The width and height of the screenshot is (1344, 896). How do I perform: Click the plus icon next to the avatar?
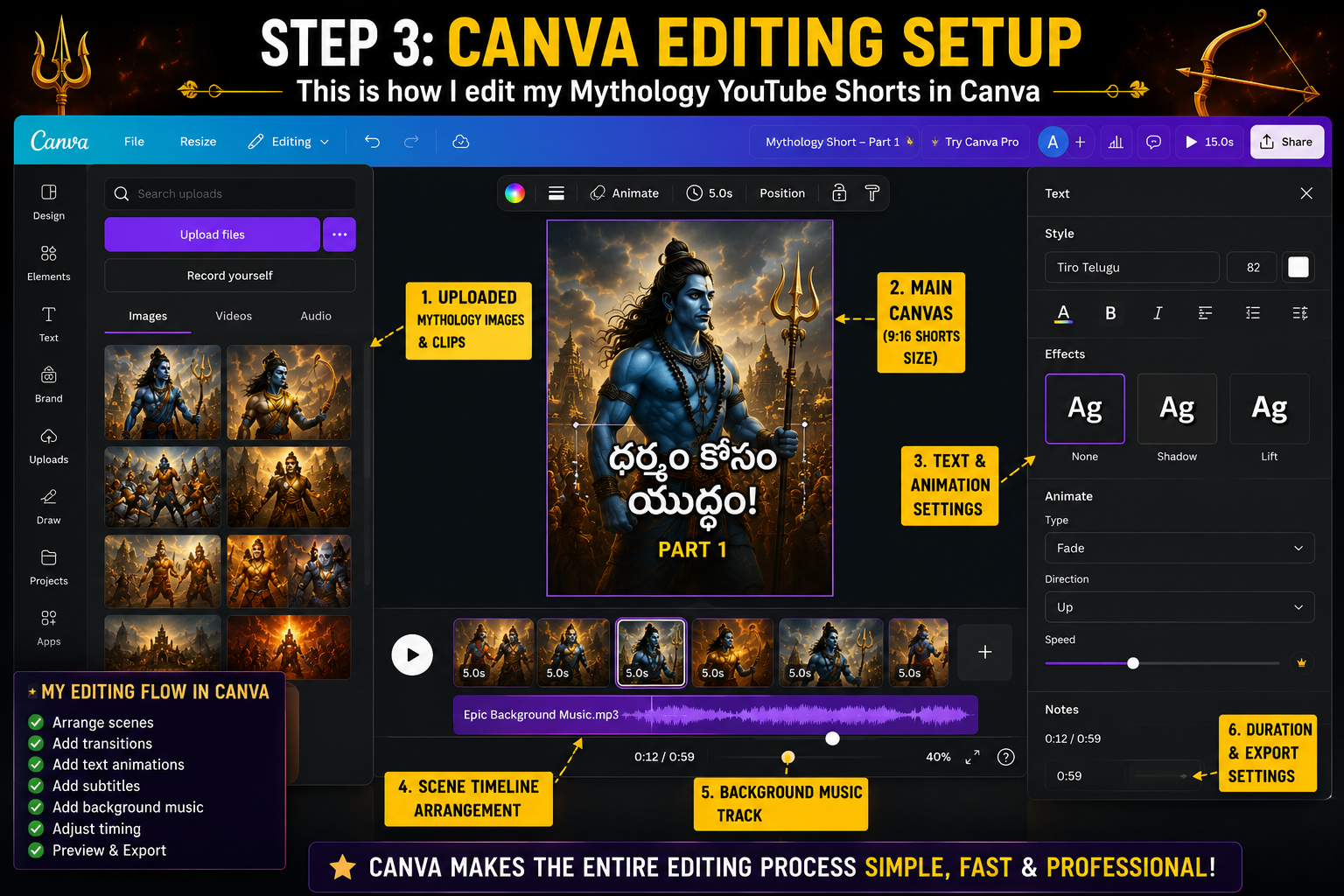pos(1080,142)
